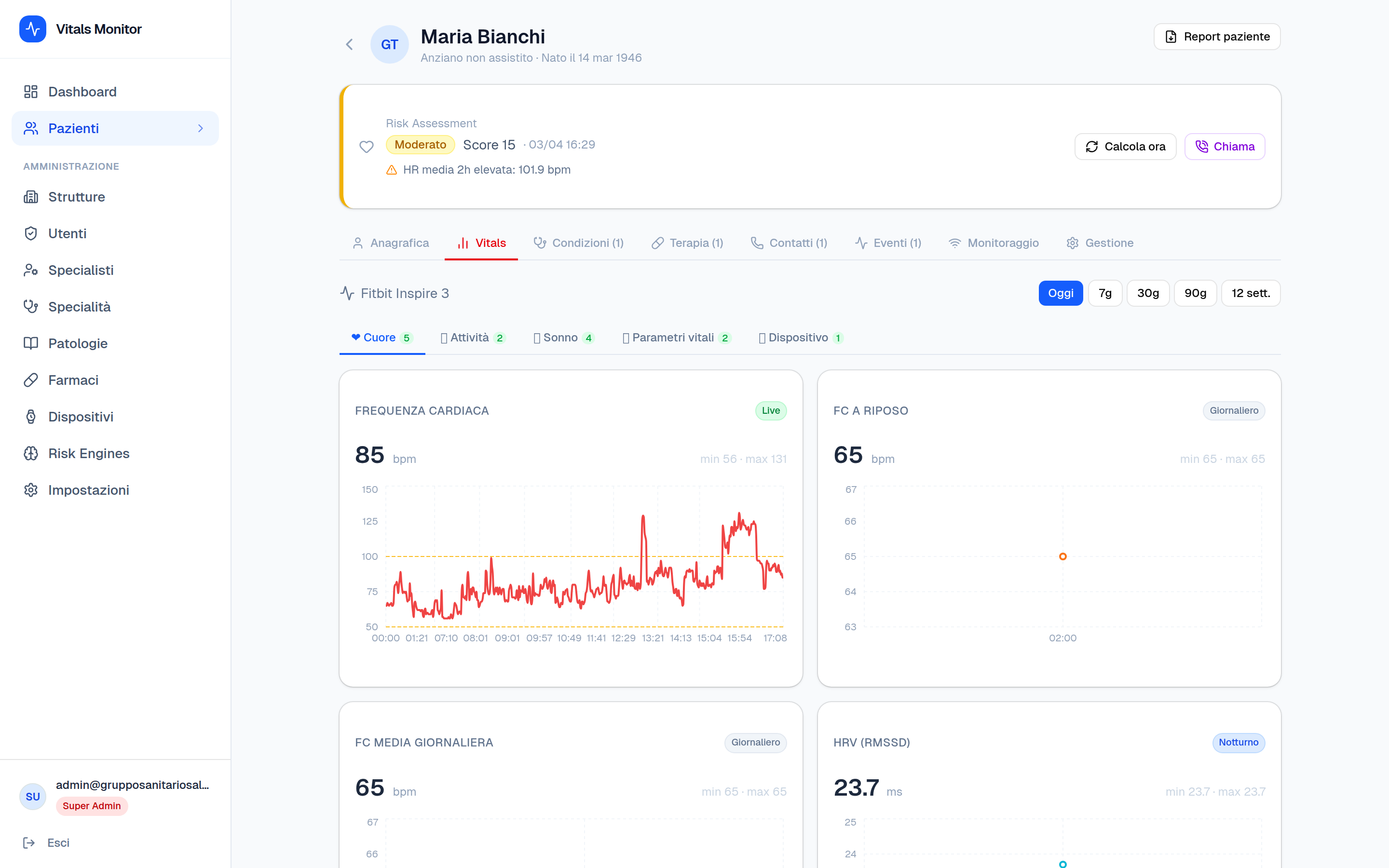Open the Patologie book icon

30,343
